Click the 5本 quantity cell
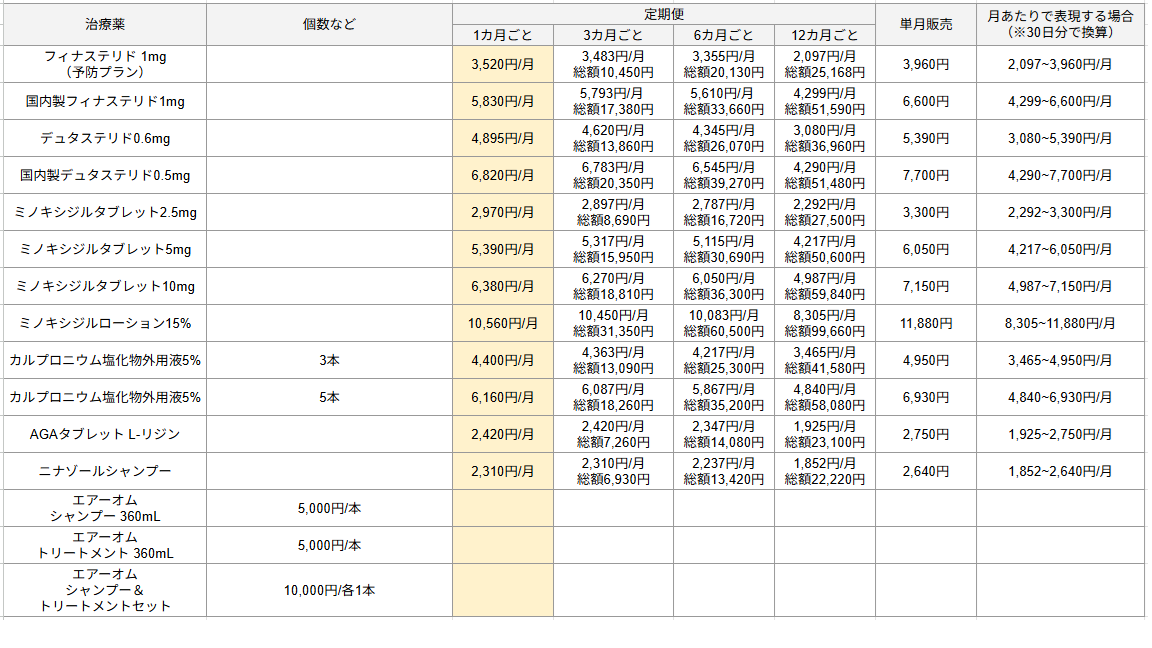Screen dimensions: 1152x648 pos(329,397)
